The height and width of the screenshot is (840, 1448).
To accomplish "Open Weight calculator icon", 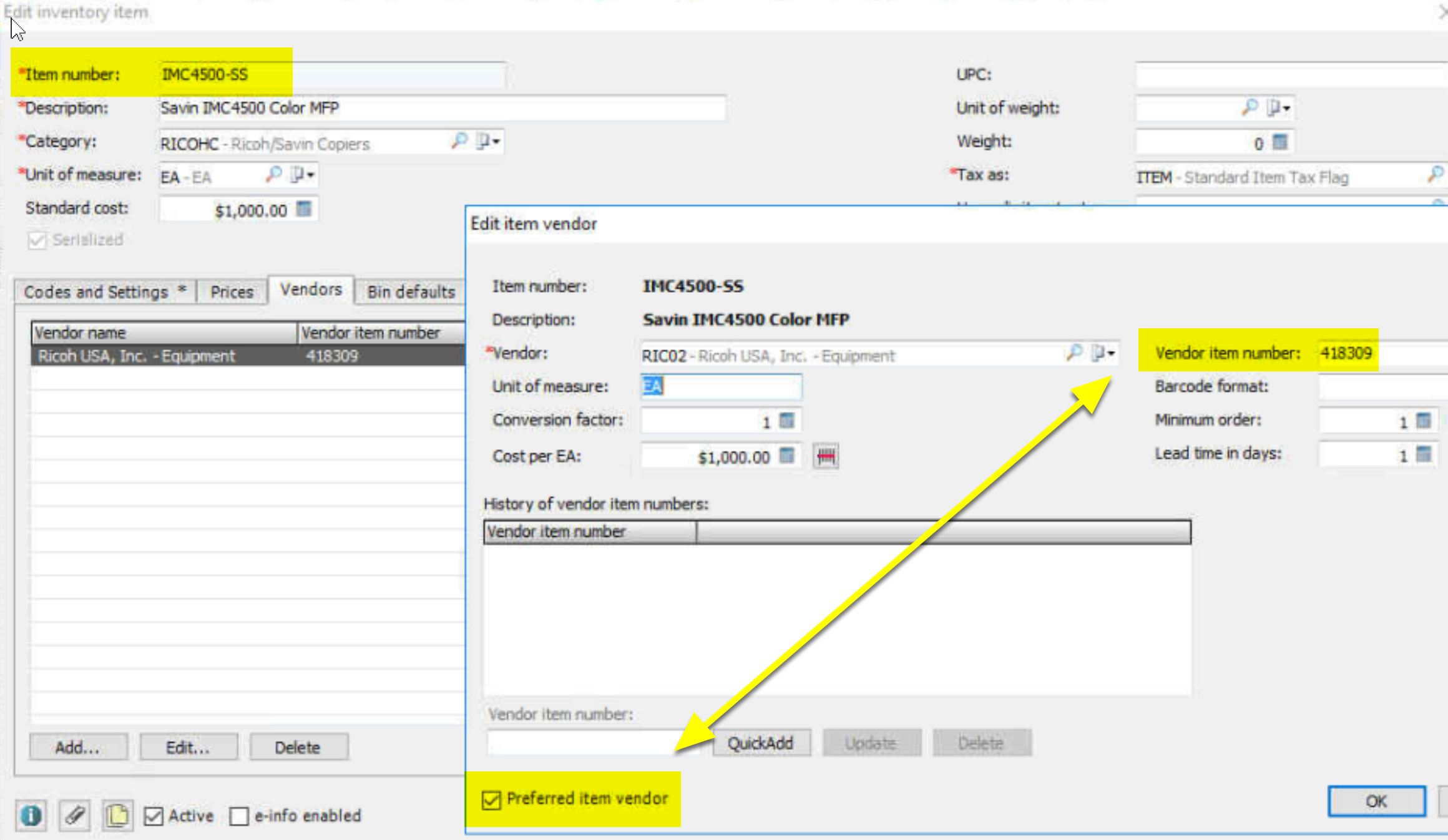I will tap(1280, 142).
